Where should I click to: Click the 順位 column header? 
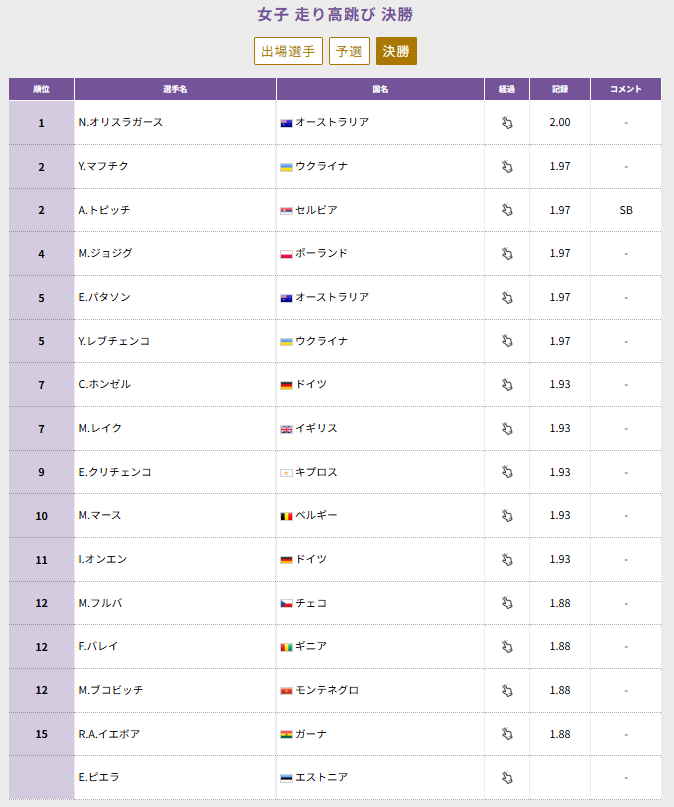pos(41,89)
